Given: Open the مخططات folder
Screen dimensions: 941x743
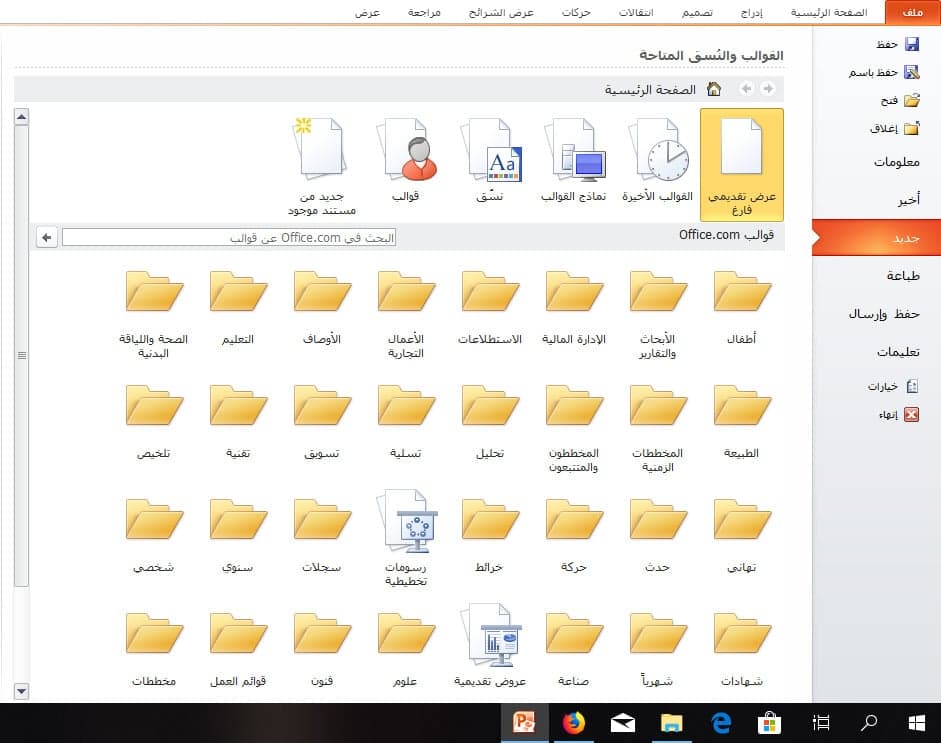Looking at the screenshot, I should pos(154,649).
